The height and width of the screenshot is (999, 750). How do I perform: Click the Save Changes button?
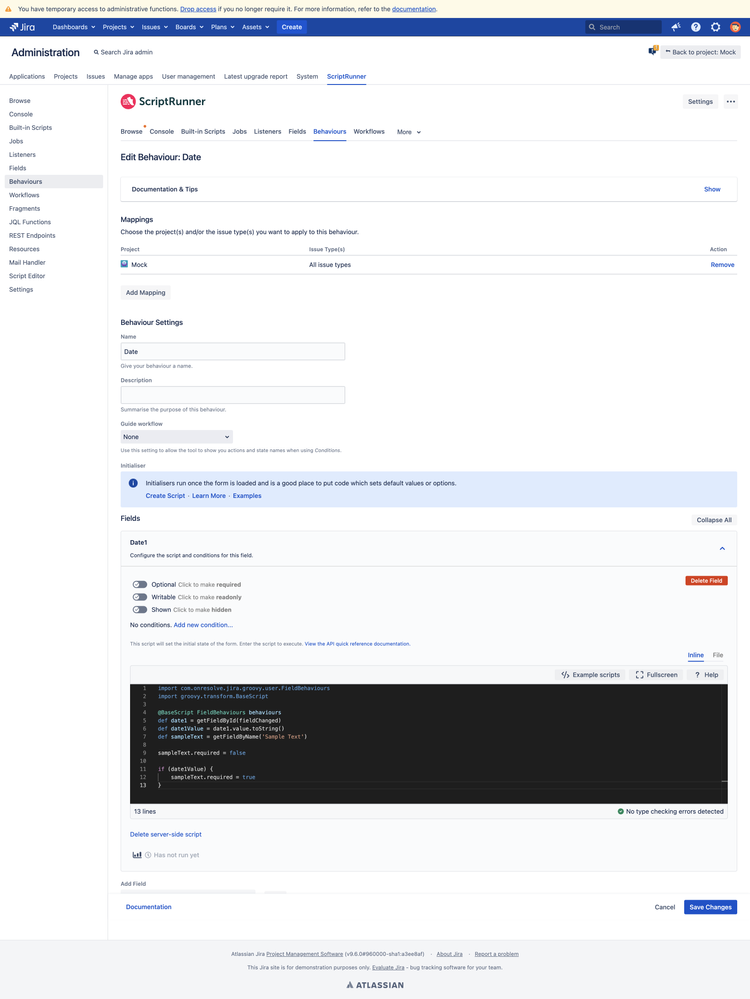coord(709,907)
